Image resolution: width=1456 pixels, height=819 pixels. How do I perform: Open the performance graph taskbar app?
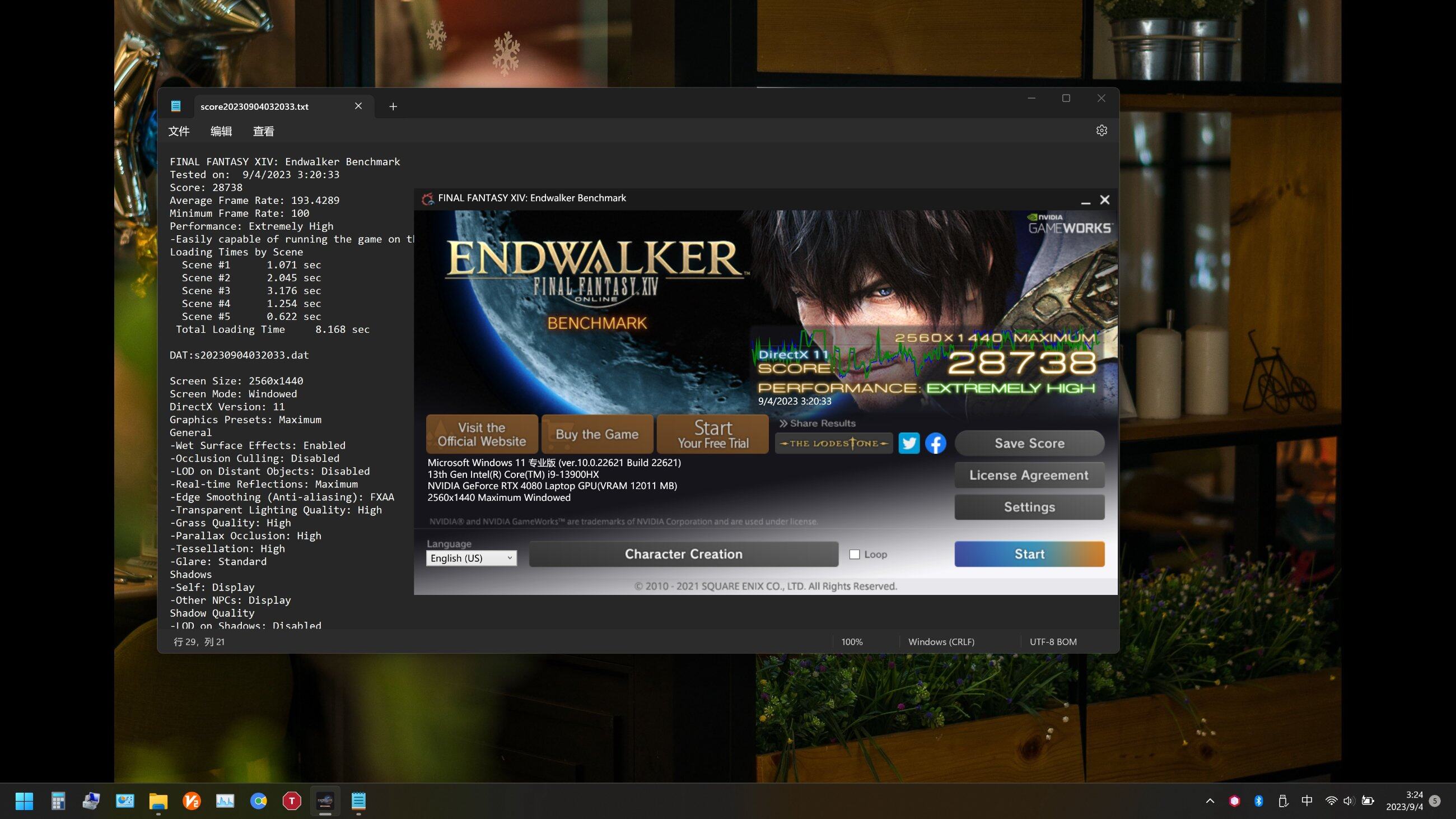(x=225, y=801)
